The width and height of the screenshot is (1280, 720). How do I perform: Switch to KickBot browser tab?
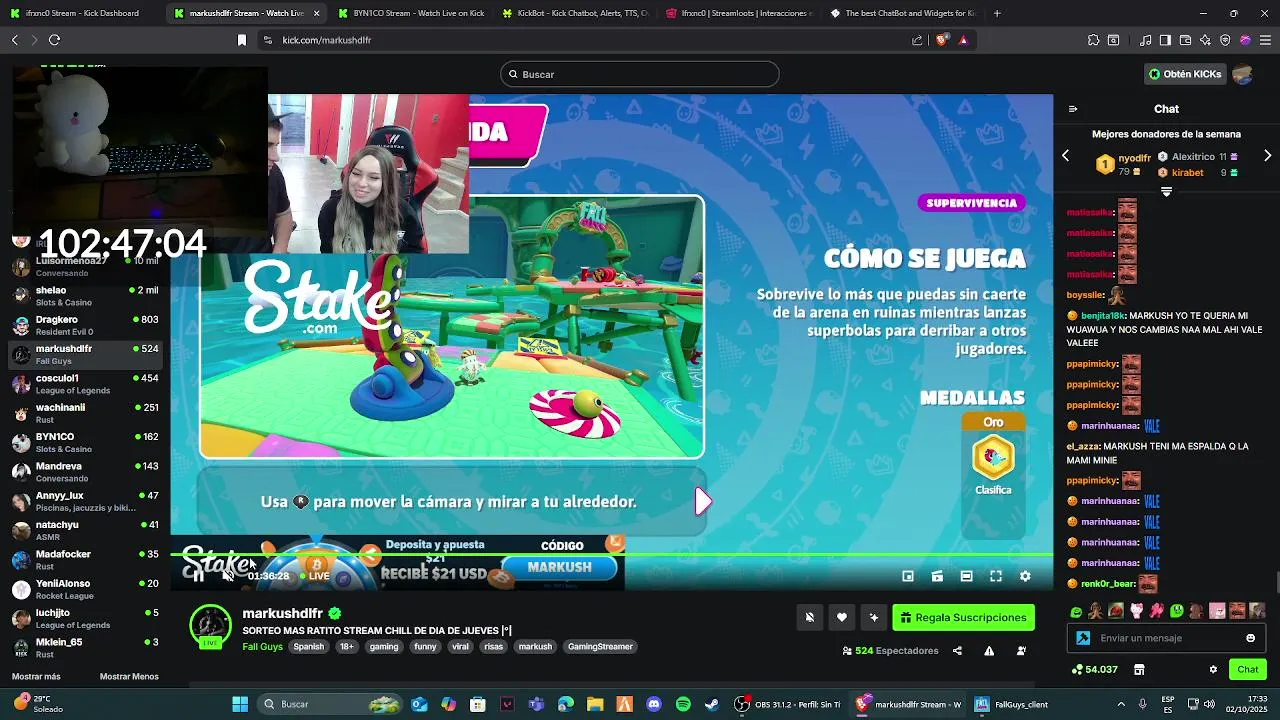(x=574, y=13)
